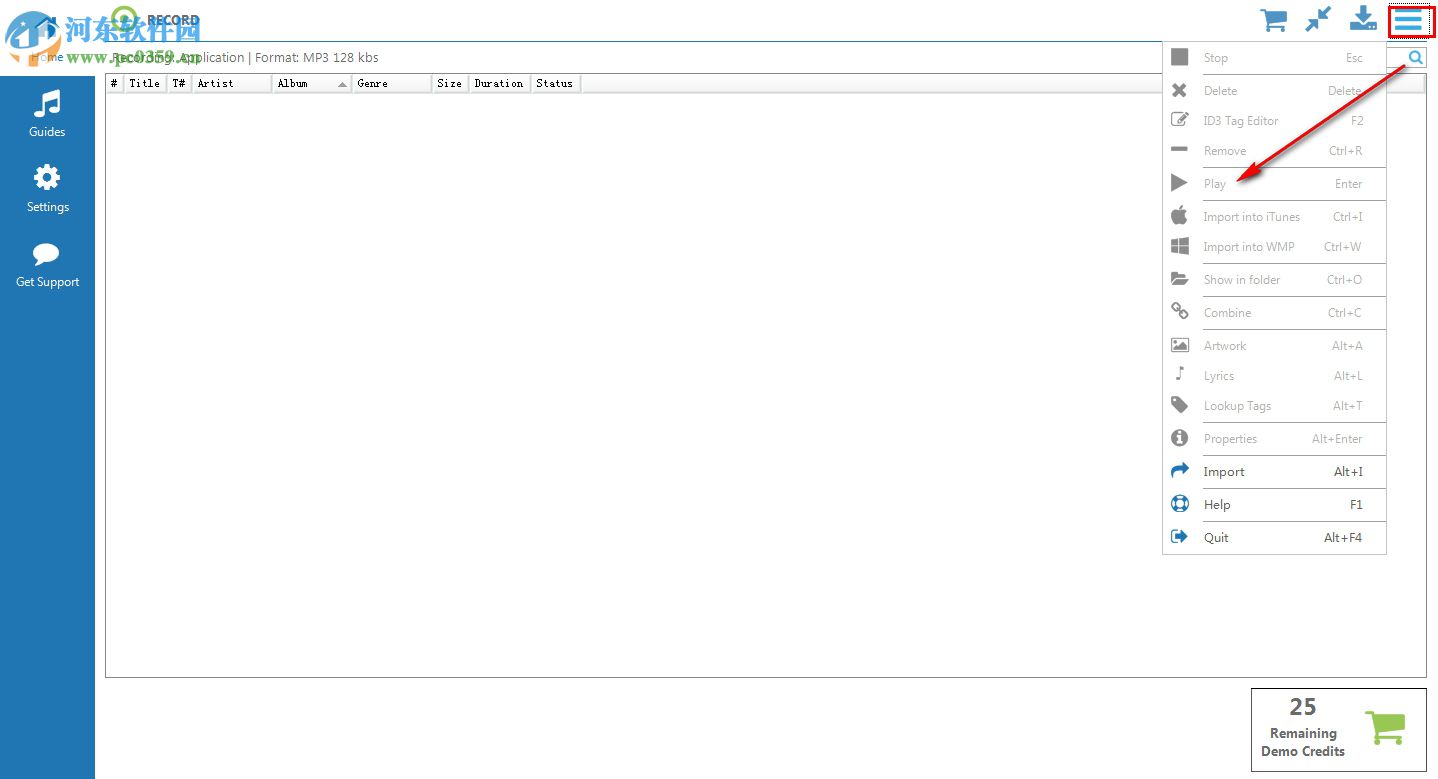This screenshot has width=1438, height=779.
Task: Click the Windows icon for Import into WMP
Action: [x=1180, y=246]
